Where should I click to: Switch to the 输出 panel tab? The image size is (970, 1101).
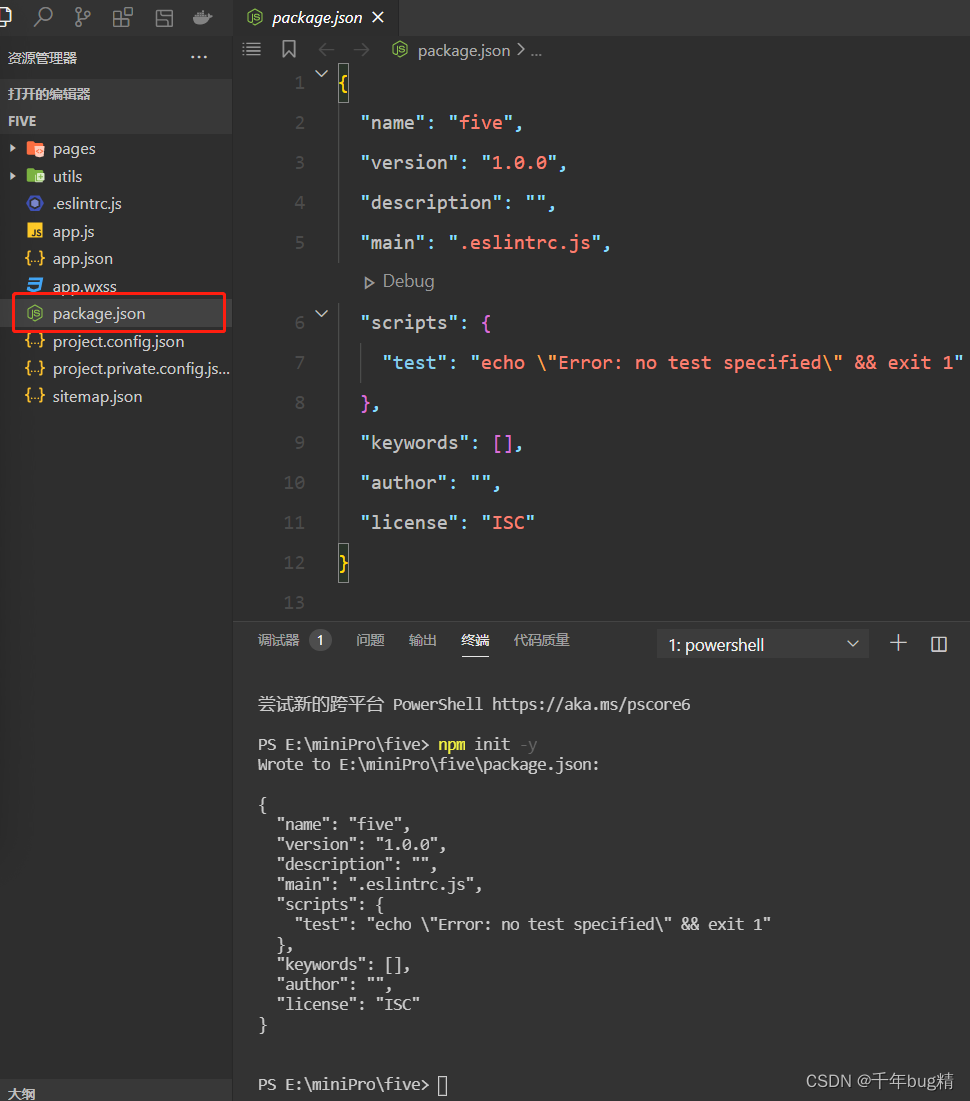point(422,640)
